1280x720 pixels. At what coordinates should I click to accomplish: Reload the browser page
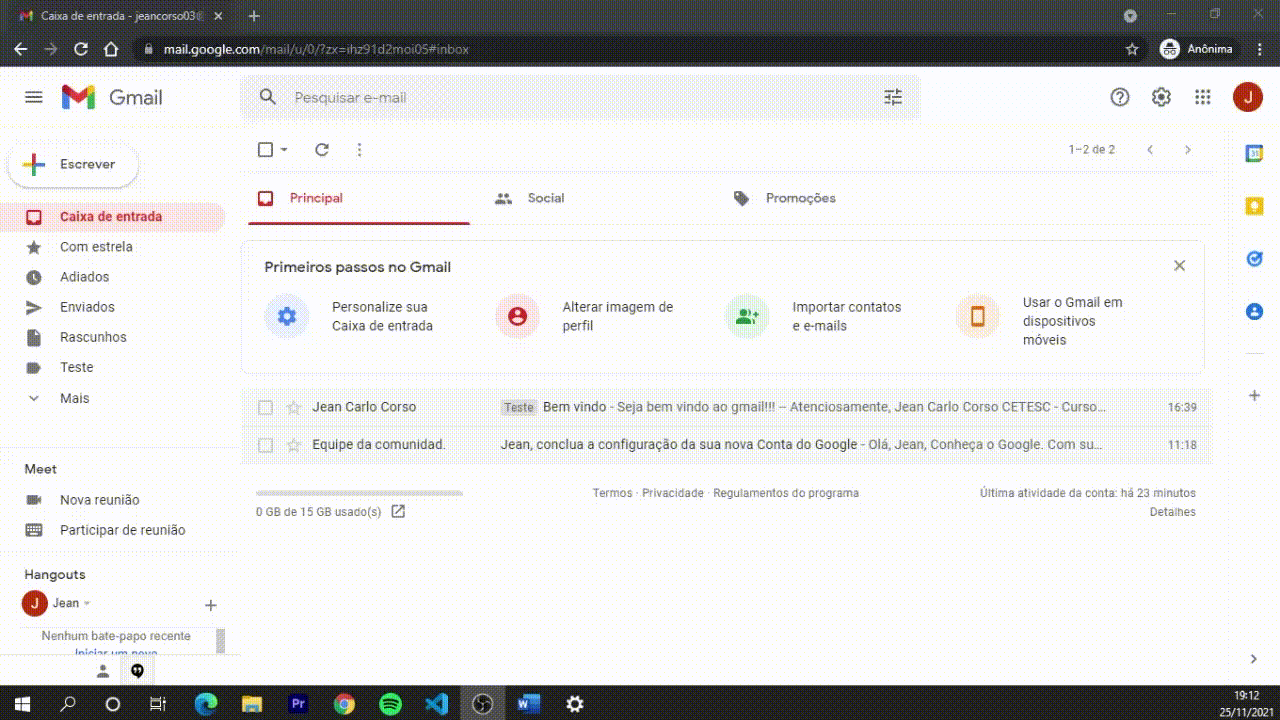click(x=81, y=49)
